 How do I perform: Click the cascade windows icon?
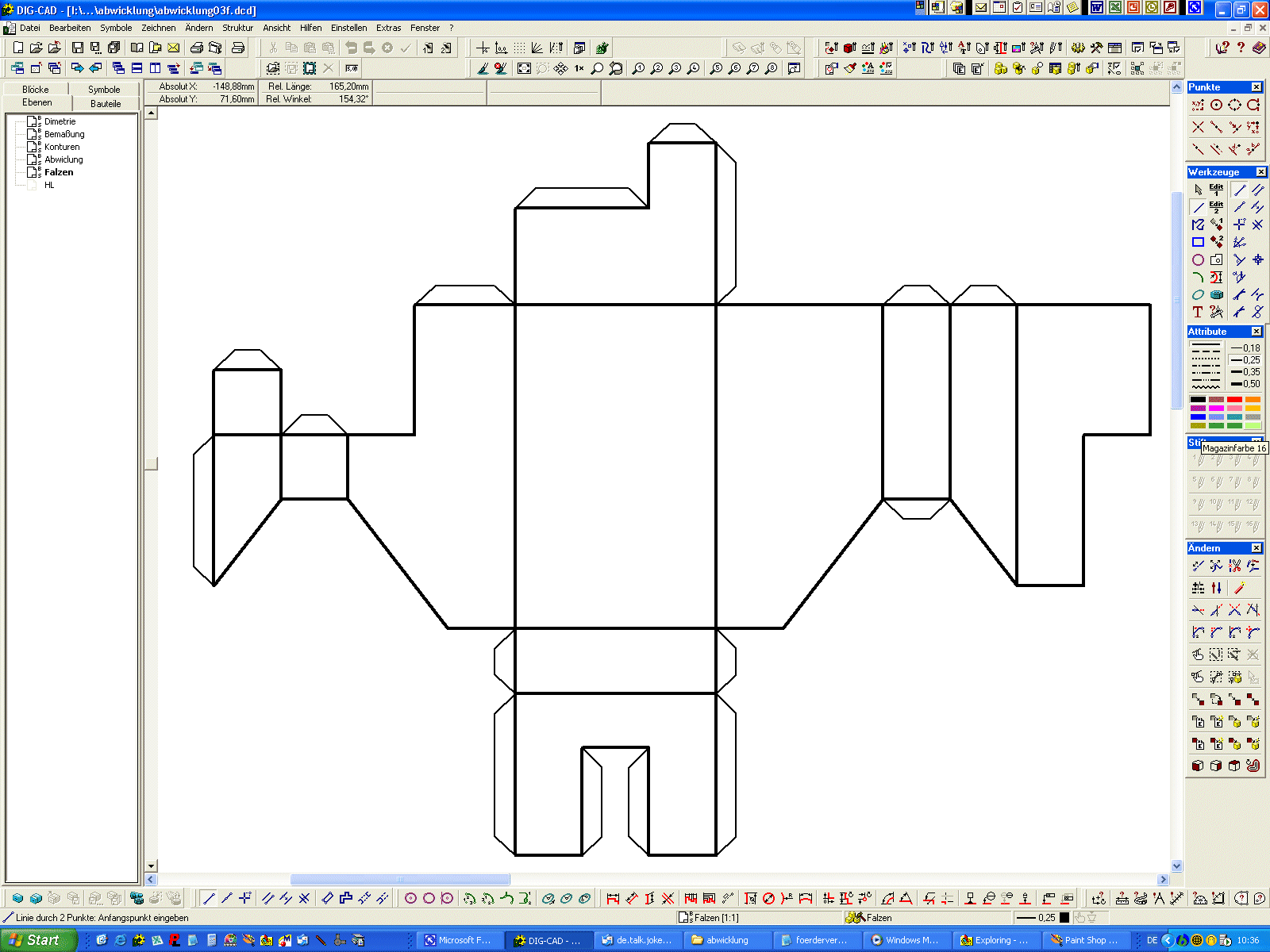118,69
